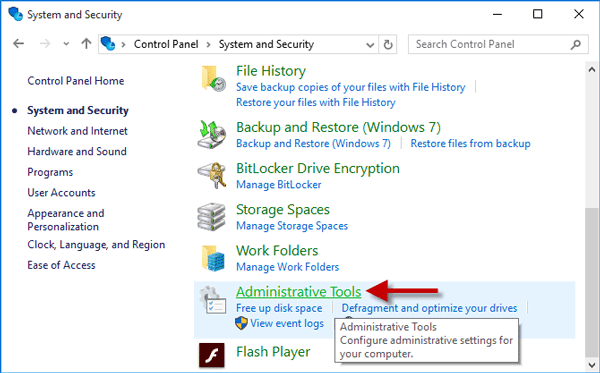Click the Backup and Restore icon
Image resolution: width=600 pixels, height=373 pixels.
click(x=212, y=134)
